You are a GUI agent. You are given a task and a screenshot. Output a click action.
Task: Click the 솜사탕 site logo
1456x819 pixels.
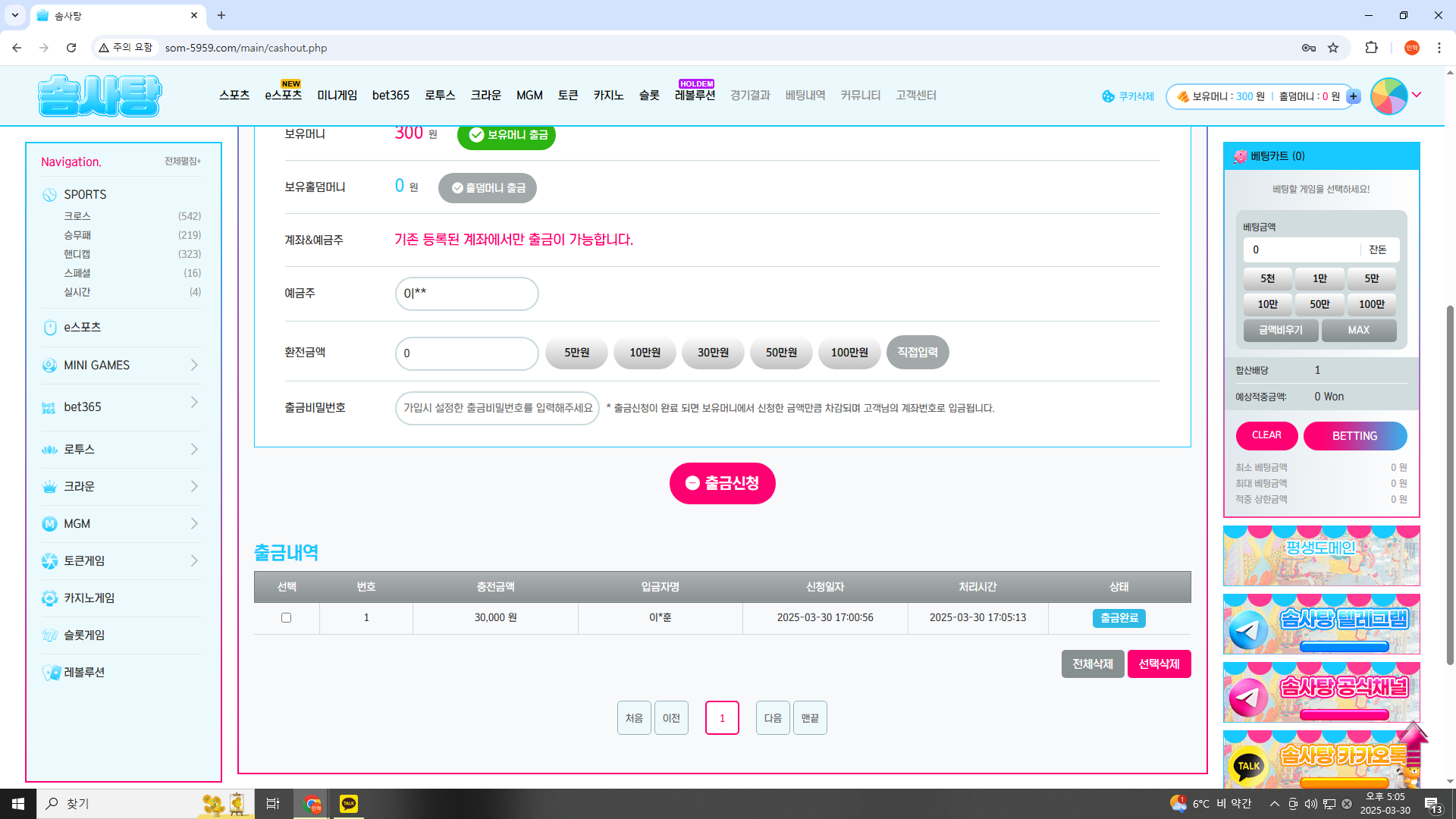point(99,96)
